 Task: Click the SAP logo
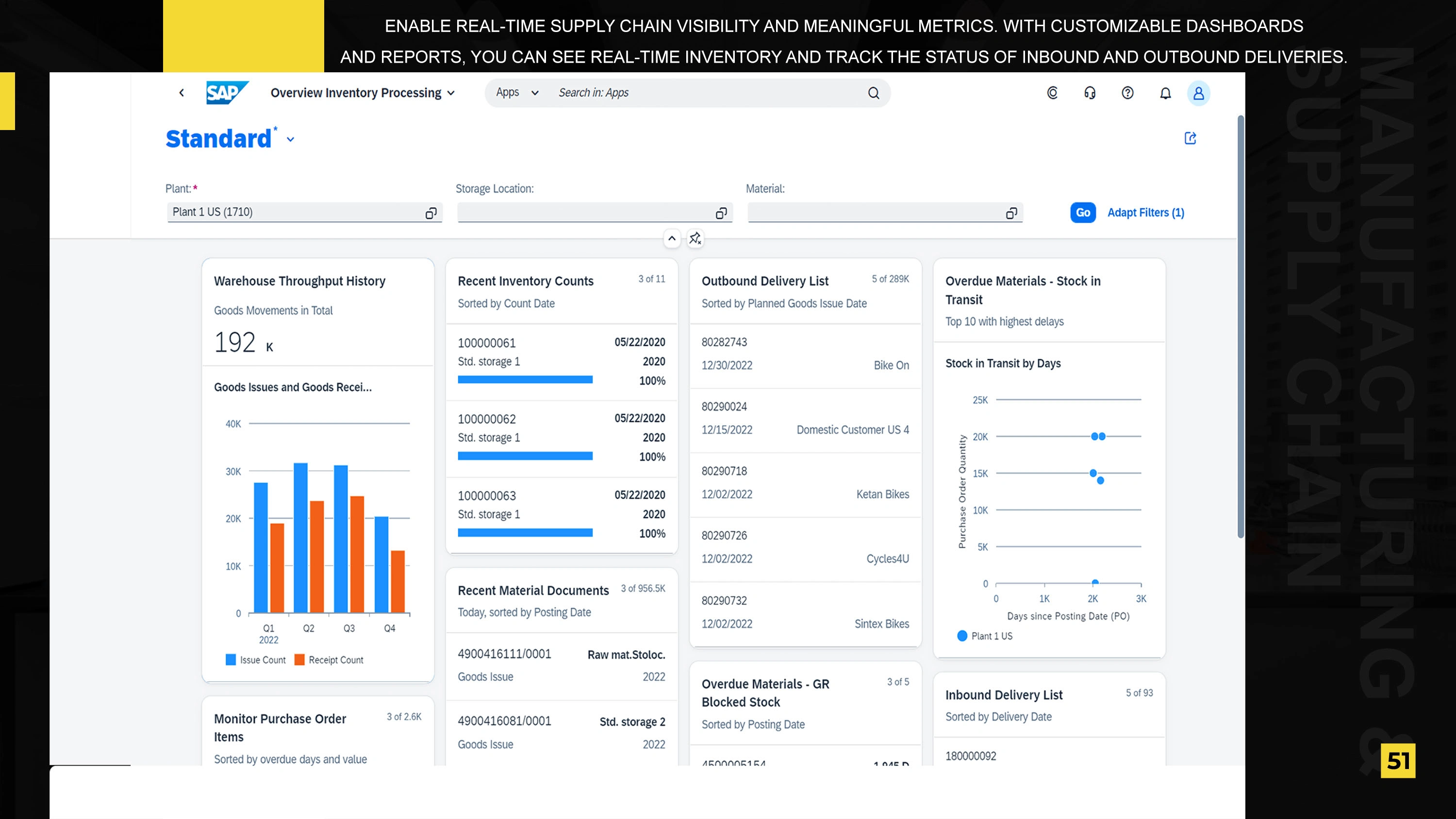coord(227,93)
